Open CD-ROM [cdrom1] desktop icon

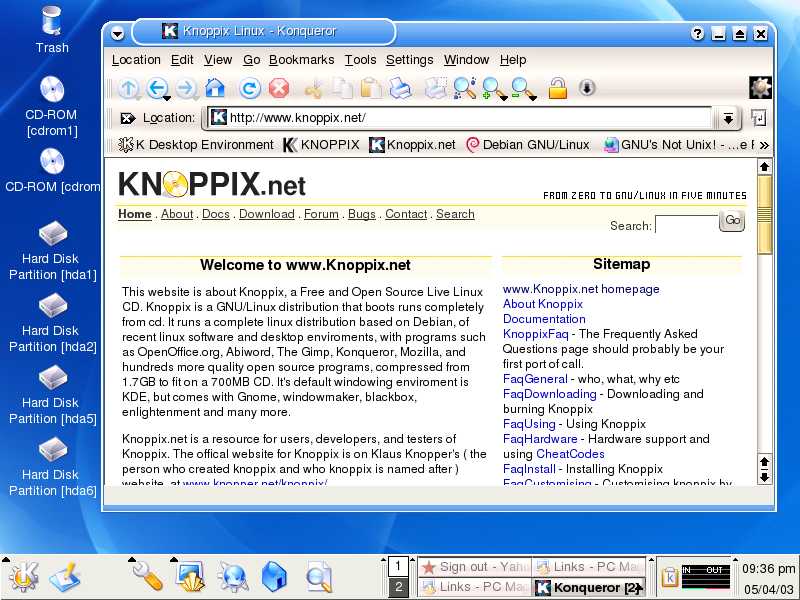[52, 106]
